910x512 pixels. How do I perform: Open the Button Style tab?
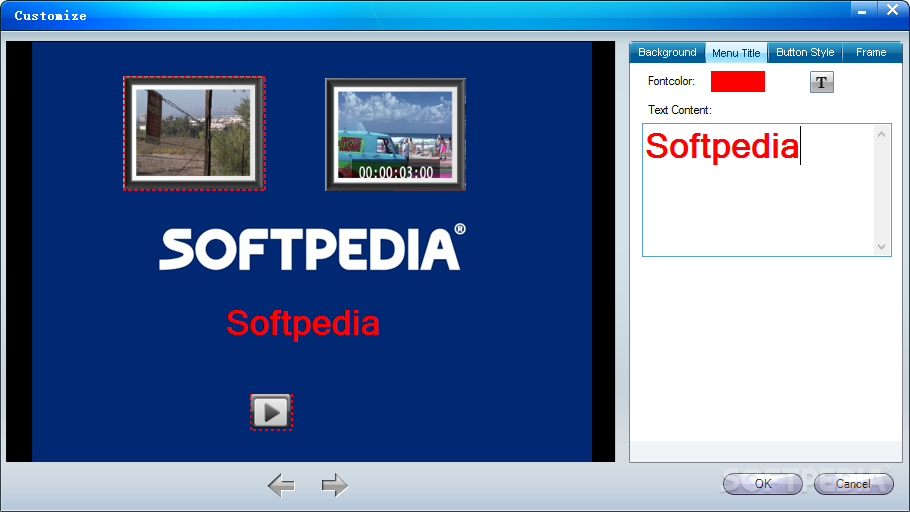coord(805,52)
